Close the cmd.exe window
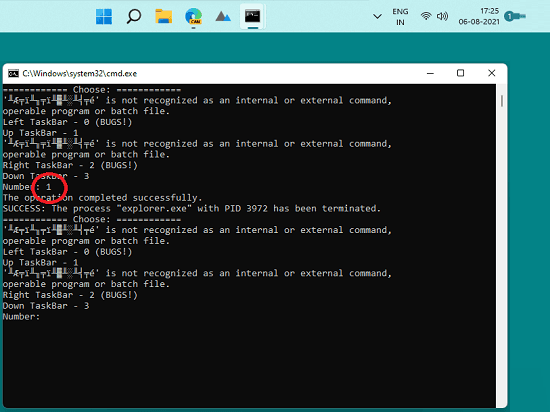 (x=491, y=73)
